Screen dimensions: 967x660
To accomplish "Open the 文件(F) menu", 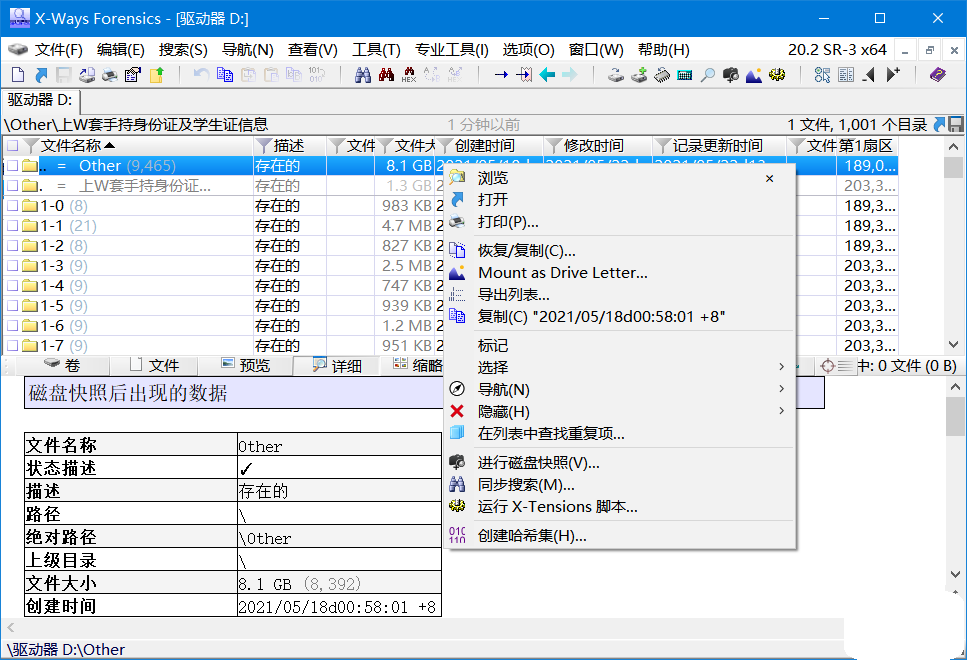I will [59, 50].
